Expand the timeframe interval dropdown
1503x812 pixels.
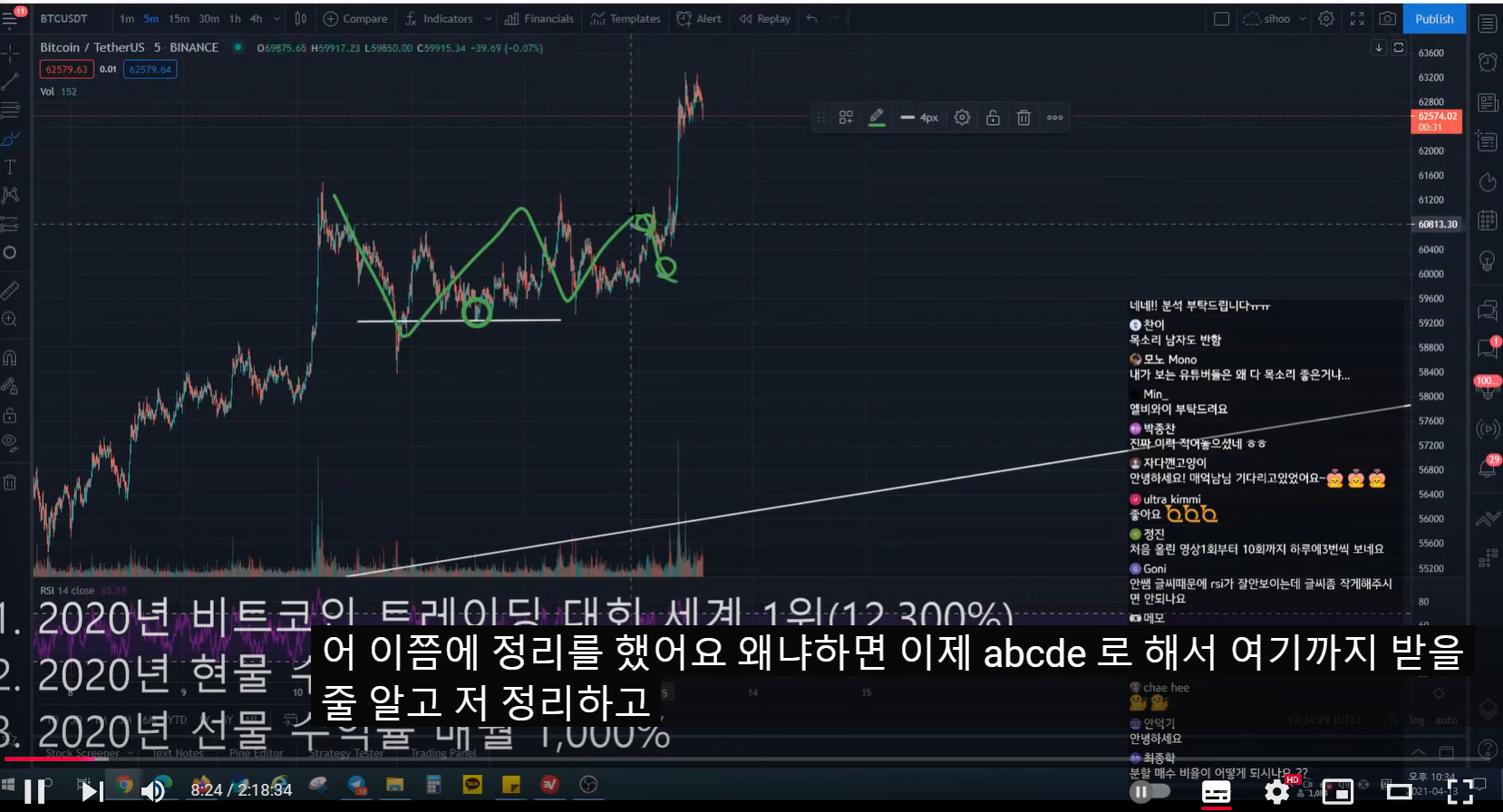coord(276,18)
